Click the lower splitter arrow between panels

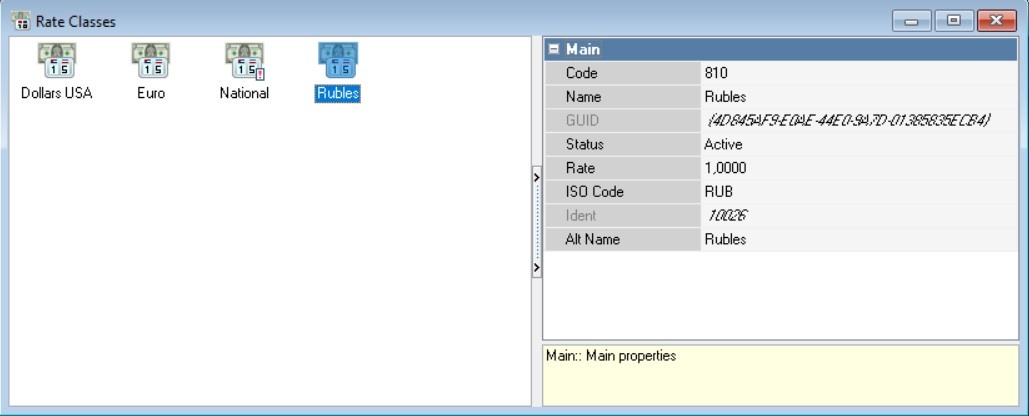pos(537,268)
